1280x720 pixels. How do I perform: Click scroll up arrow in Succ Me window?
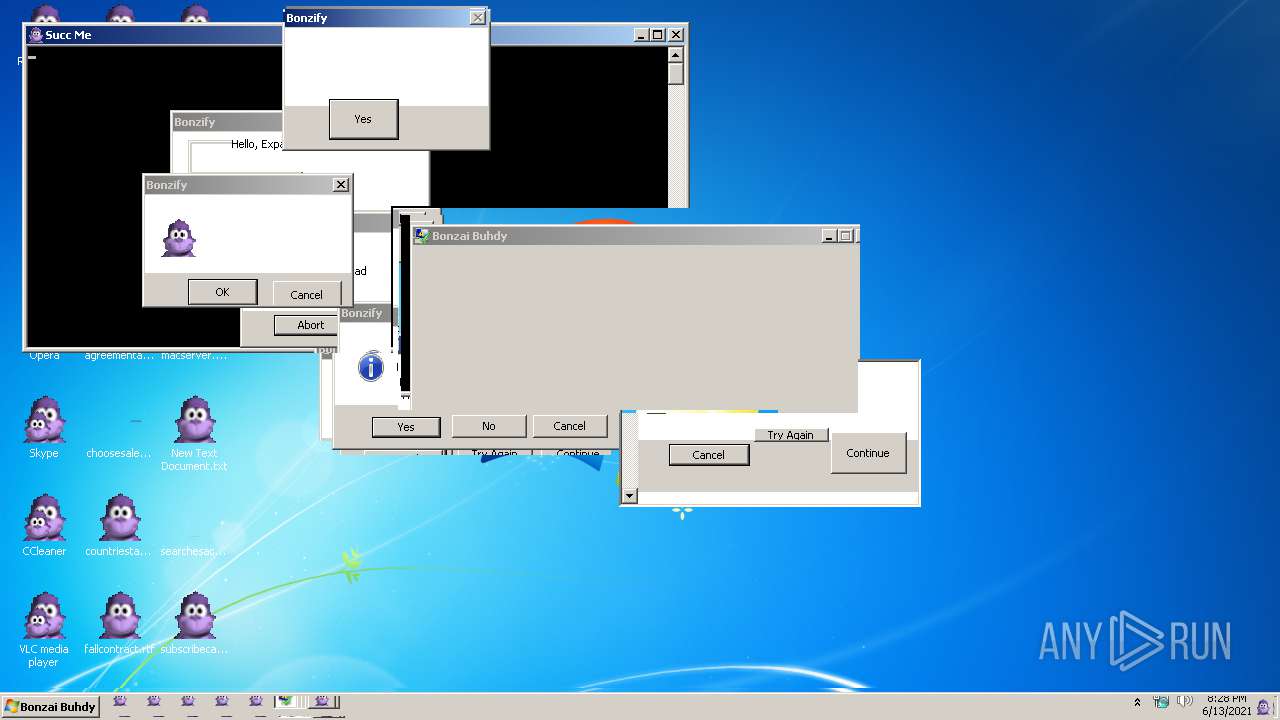pyautogui.click(x=676, y=55)
